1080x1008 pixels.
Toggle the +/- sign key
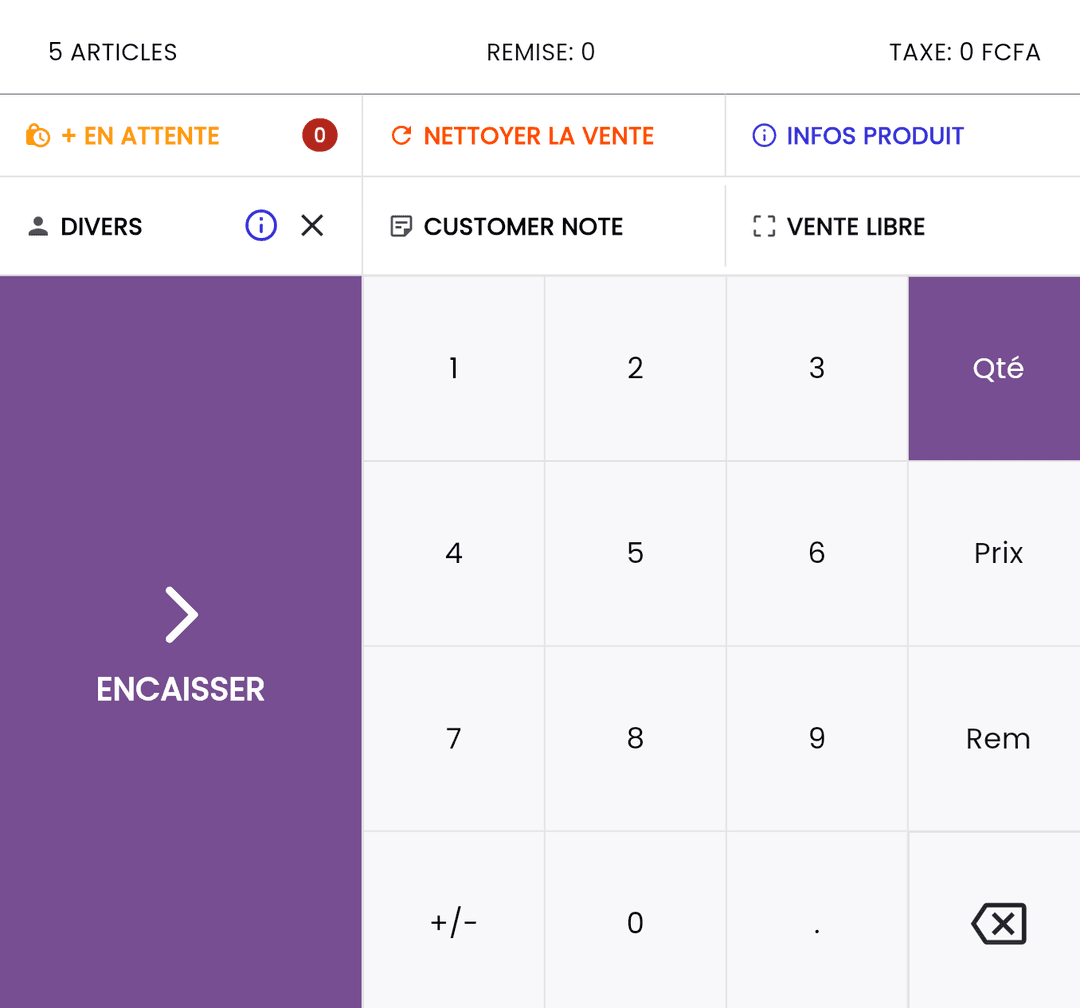pos(453,923)
